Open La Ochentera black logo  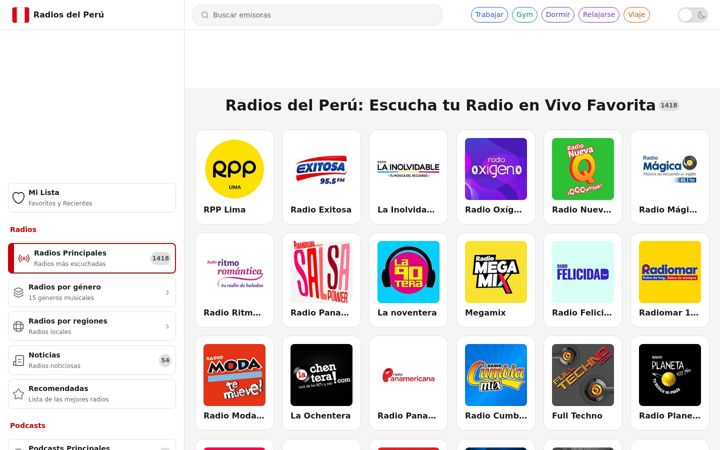point(321,375)
